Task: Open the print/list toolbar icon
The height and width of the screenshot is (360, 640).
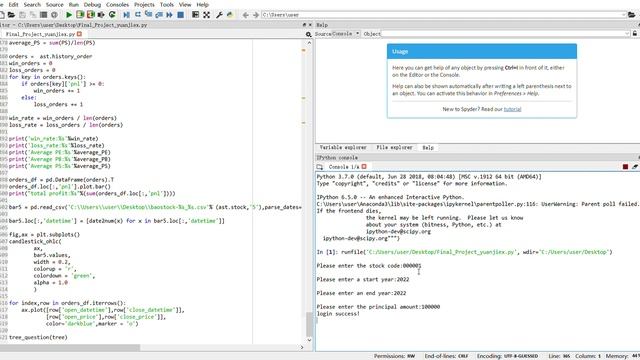Action: pos(43,15)
